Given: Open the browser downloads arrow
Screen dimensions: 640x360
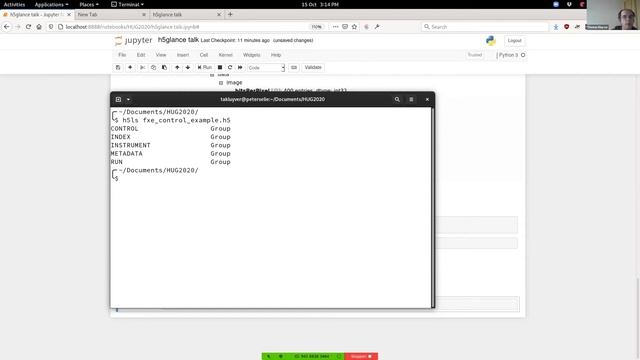Looking at the screenshot, I should tap(556, 27).
